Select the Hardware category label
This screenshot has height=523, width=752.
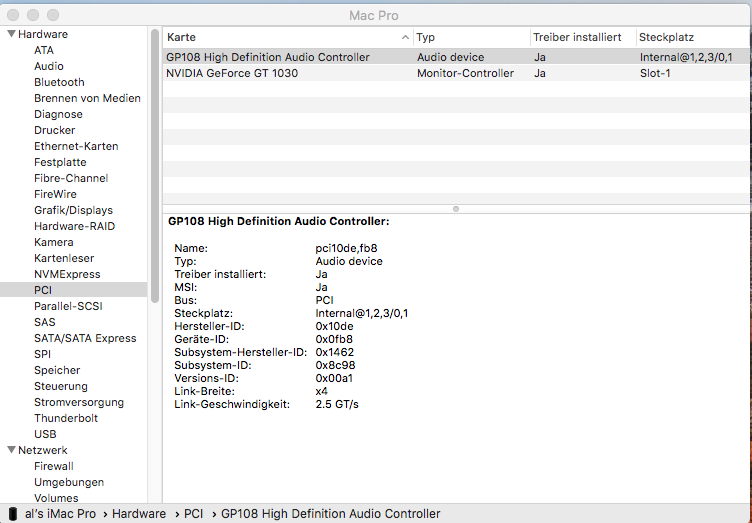43,34
